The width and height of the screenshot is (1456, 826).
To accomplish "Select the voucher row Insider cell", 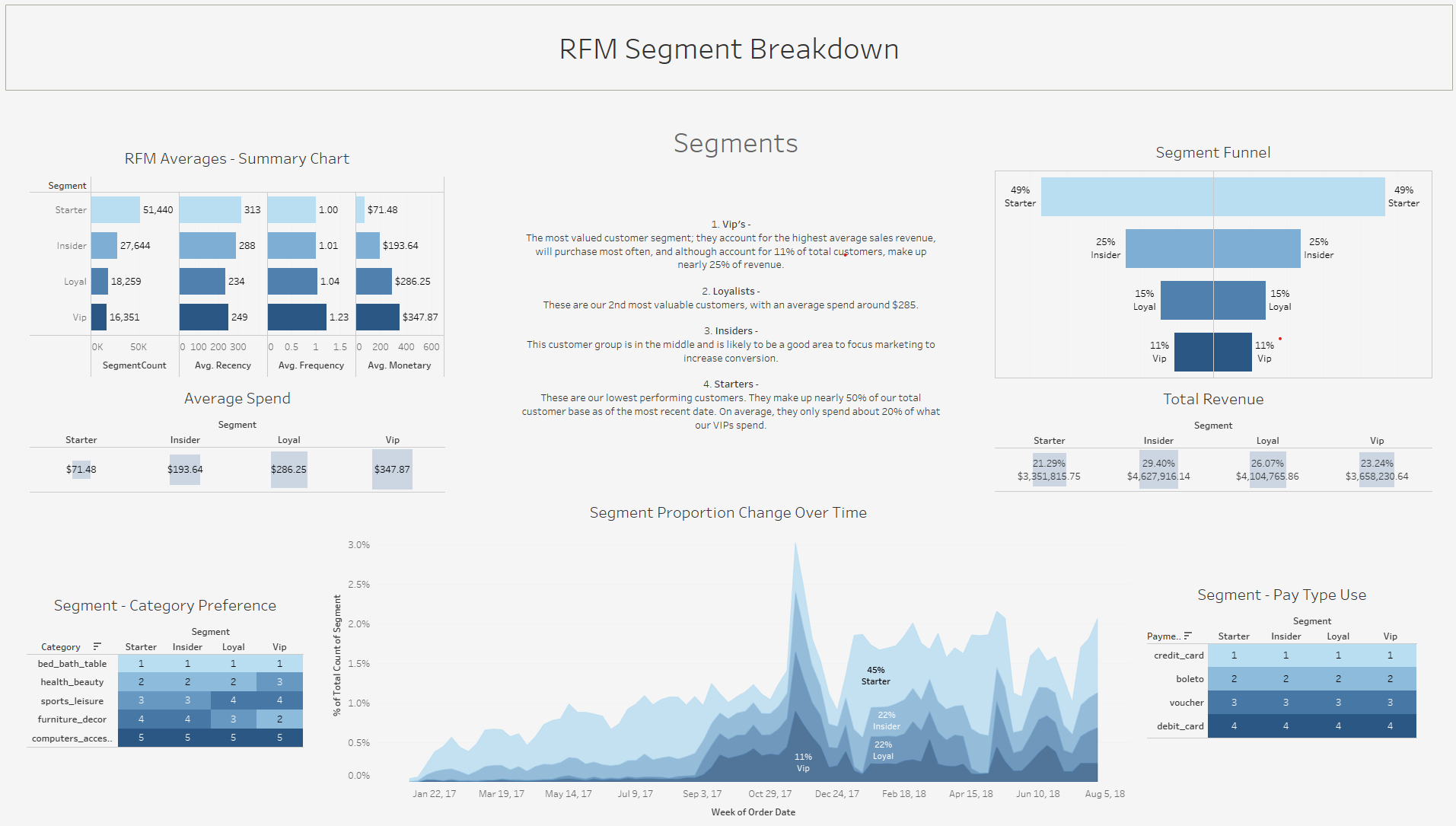I will [1286, 702].
